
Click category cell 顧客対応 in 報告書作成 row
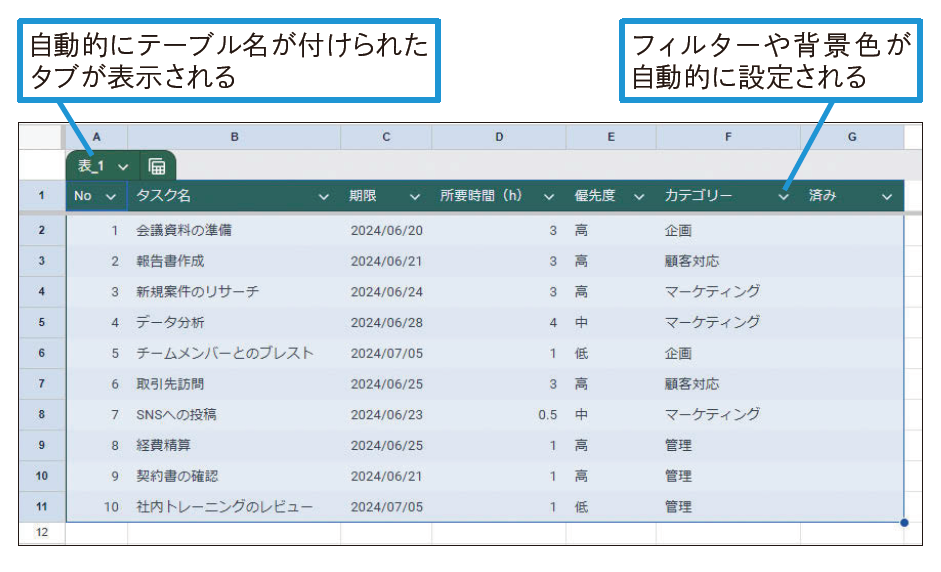(728, 261)
